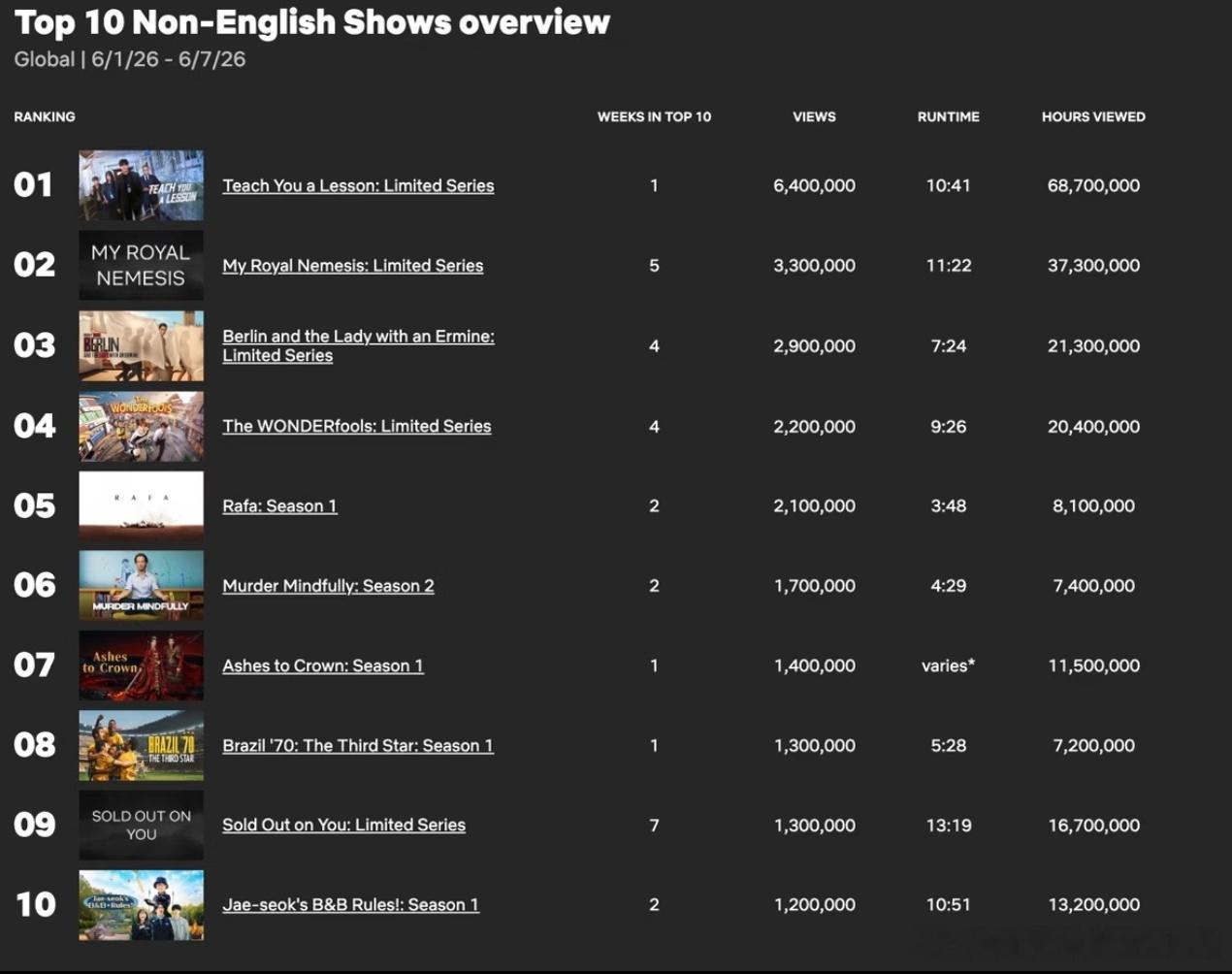
Task: Select the 37,300,000 hours viewed value
Action: point(1093,265)
